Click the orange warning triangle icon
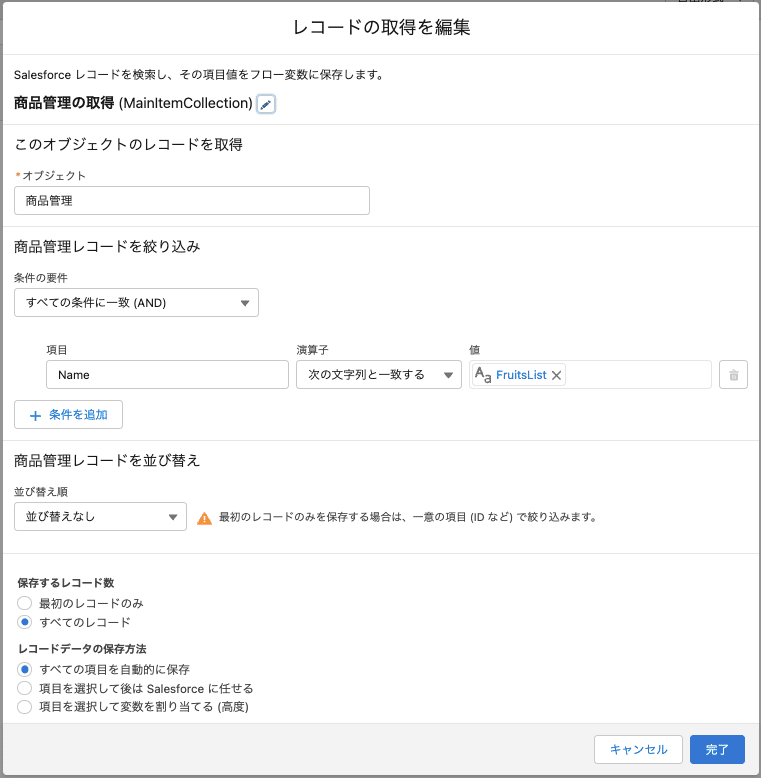This screenshot has width=761, height=778. (x=204, y=518)
